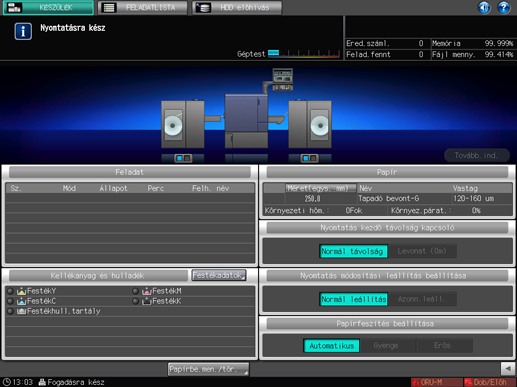Open the HDD előhívás tab
The image size is (517, 387).
tap(237, 8)
